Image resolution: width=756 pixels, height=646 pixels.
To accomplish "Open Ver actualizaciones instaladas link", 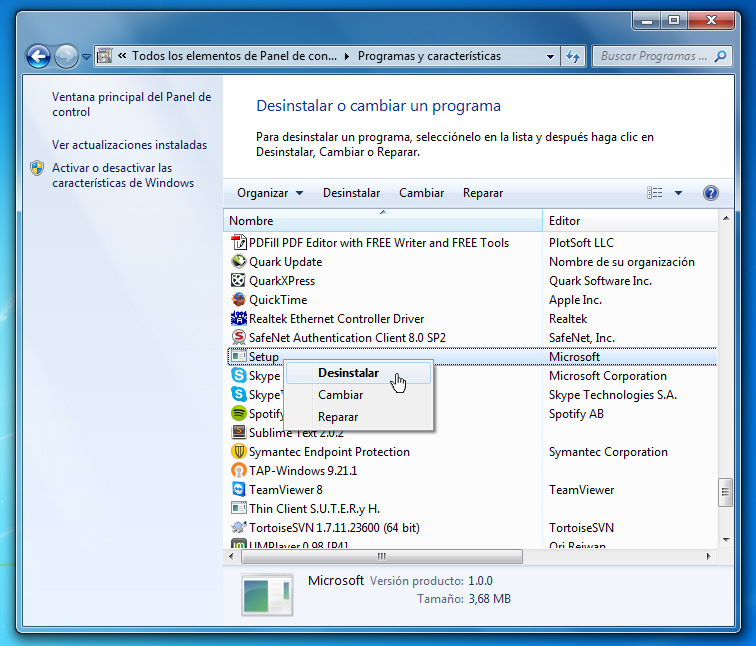I will point(129,145).
